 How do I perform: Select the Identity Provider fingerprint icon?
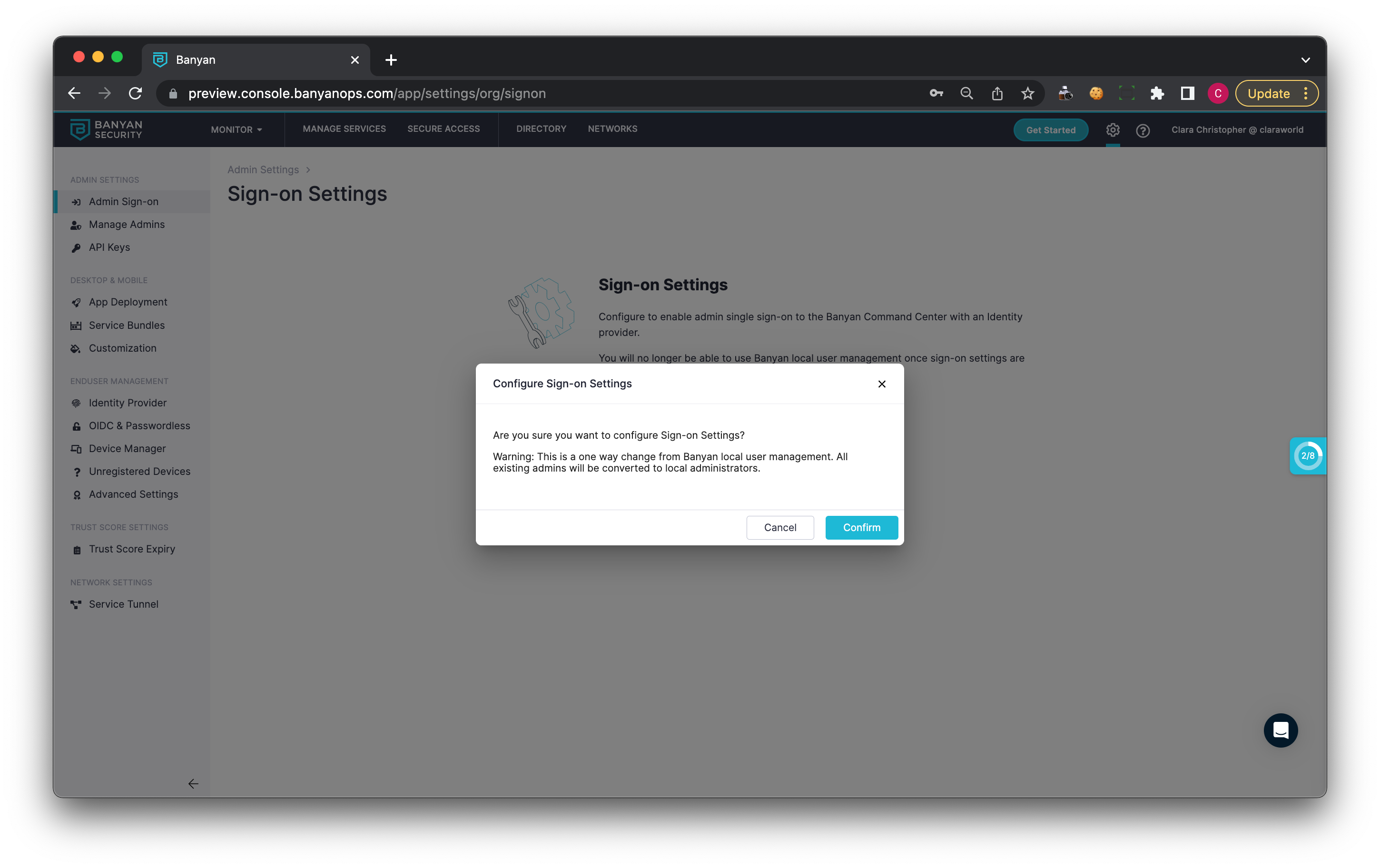[76, 404]
